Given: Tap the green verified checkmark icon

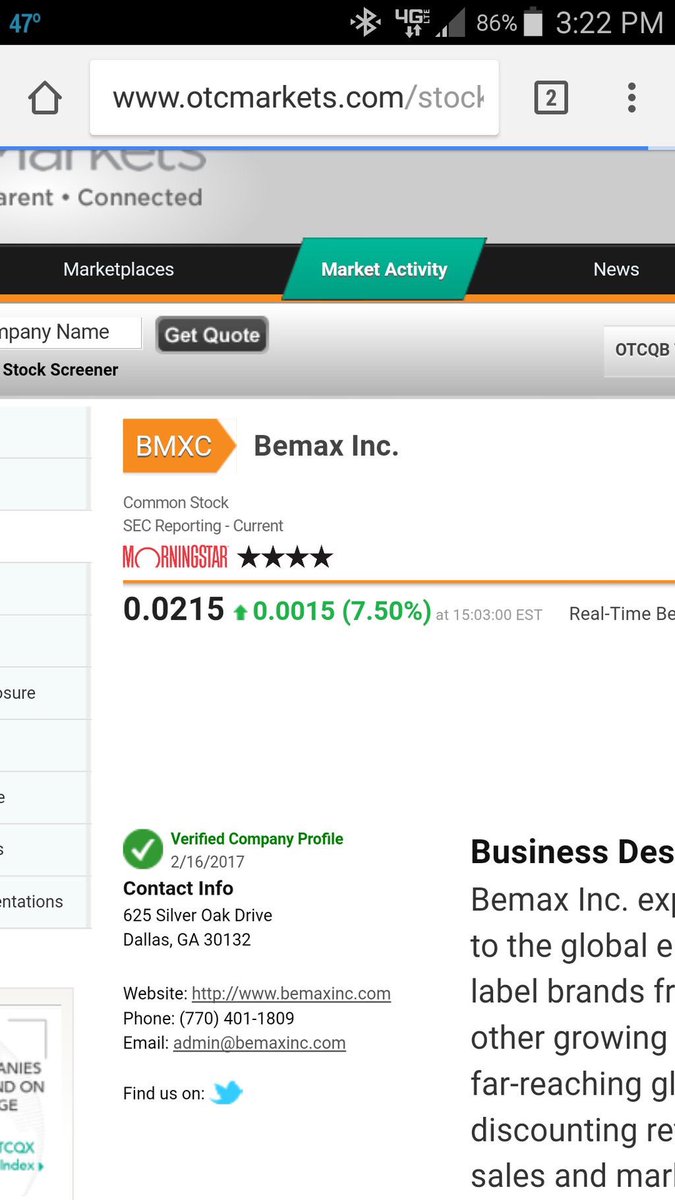Looking at the screenshot, I should tap(143, 850).
